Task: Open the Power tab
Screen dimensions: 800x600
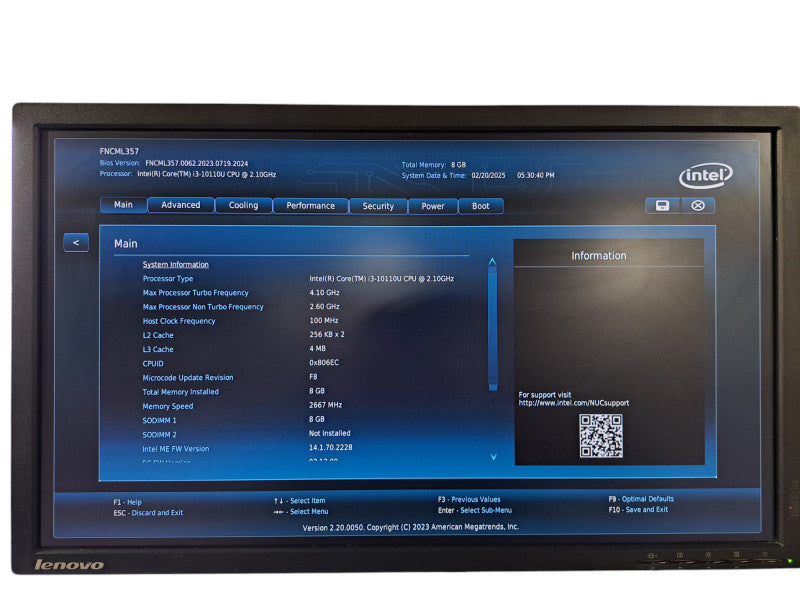Action: [433, 206]
